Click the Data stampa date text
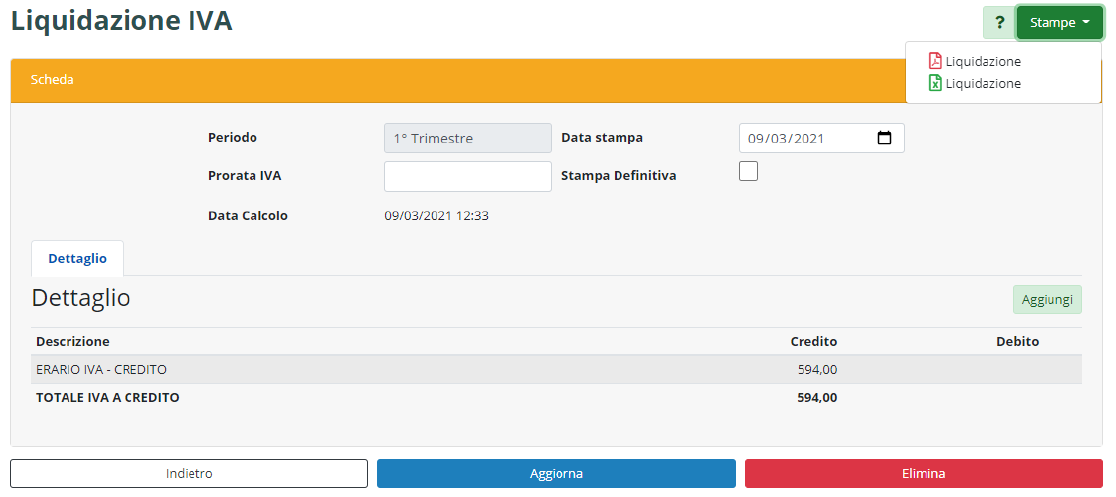 tap(785, 138)
